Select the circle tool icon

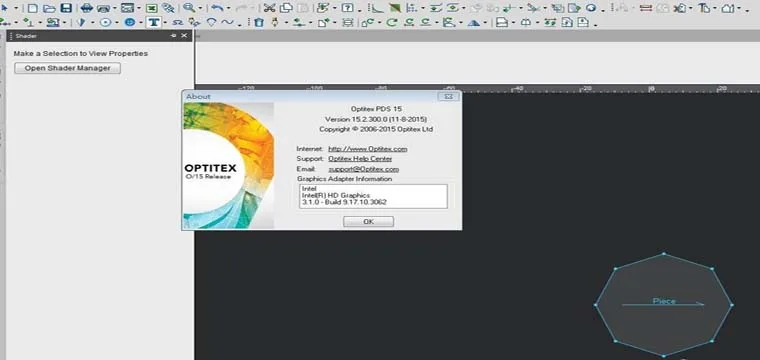pos(106,23)
